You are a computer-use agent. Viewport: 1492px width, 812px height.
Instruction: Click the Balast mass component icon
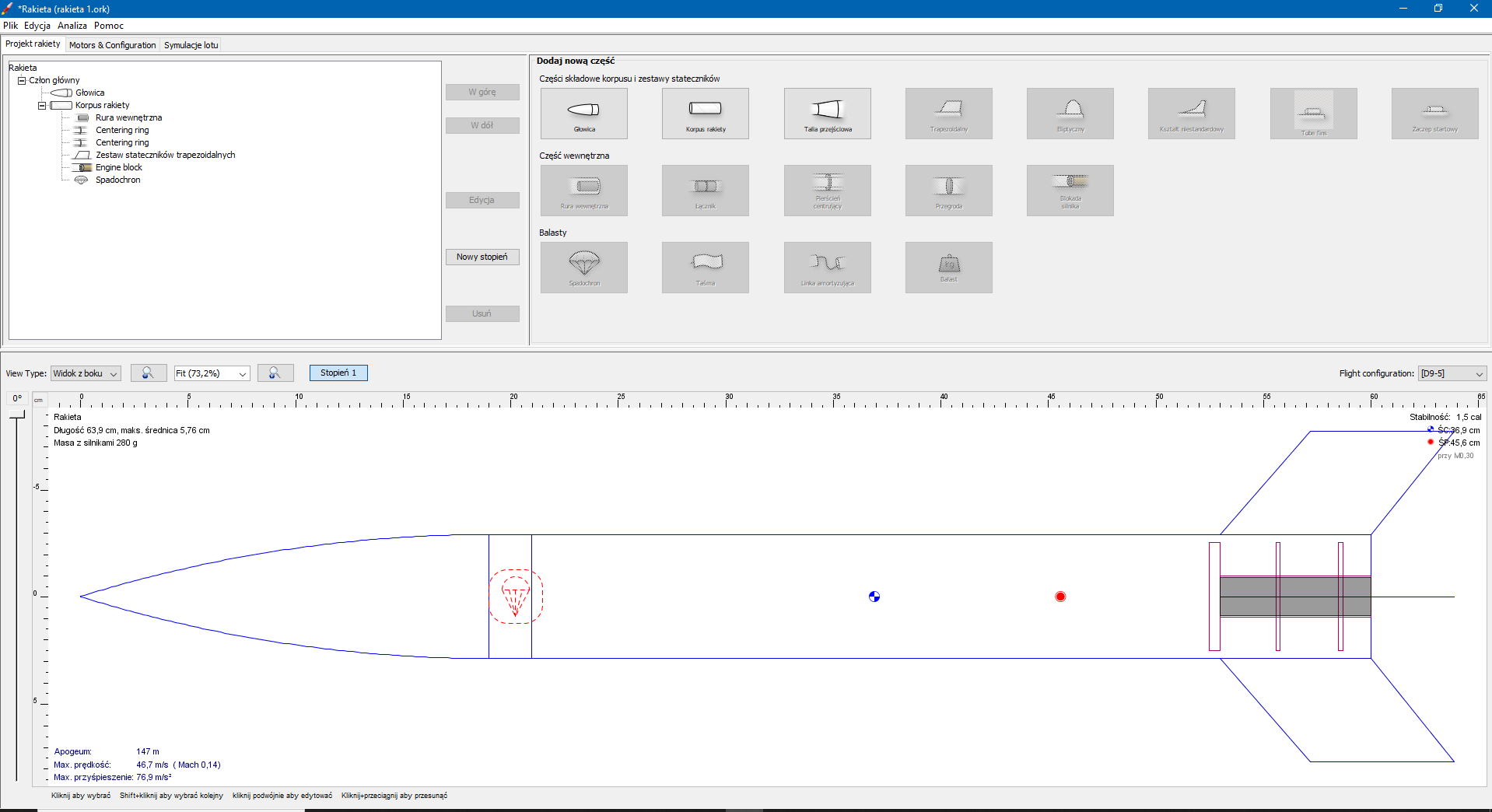(x=948, y=268)
